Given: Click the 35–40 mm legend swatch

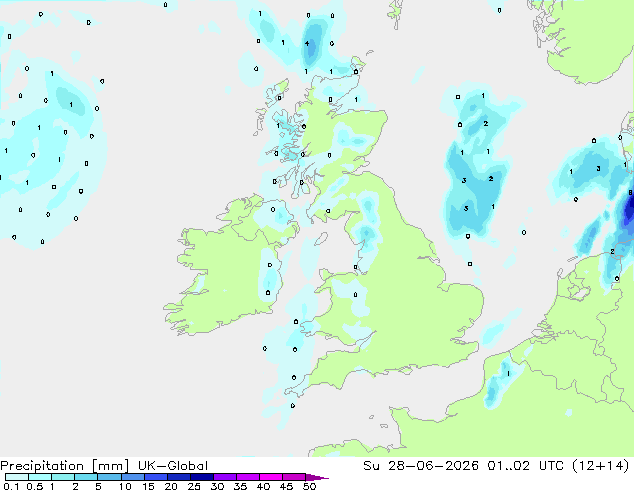Looking at the screenshot, I should 247,477.
